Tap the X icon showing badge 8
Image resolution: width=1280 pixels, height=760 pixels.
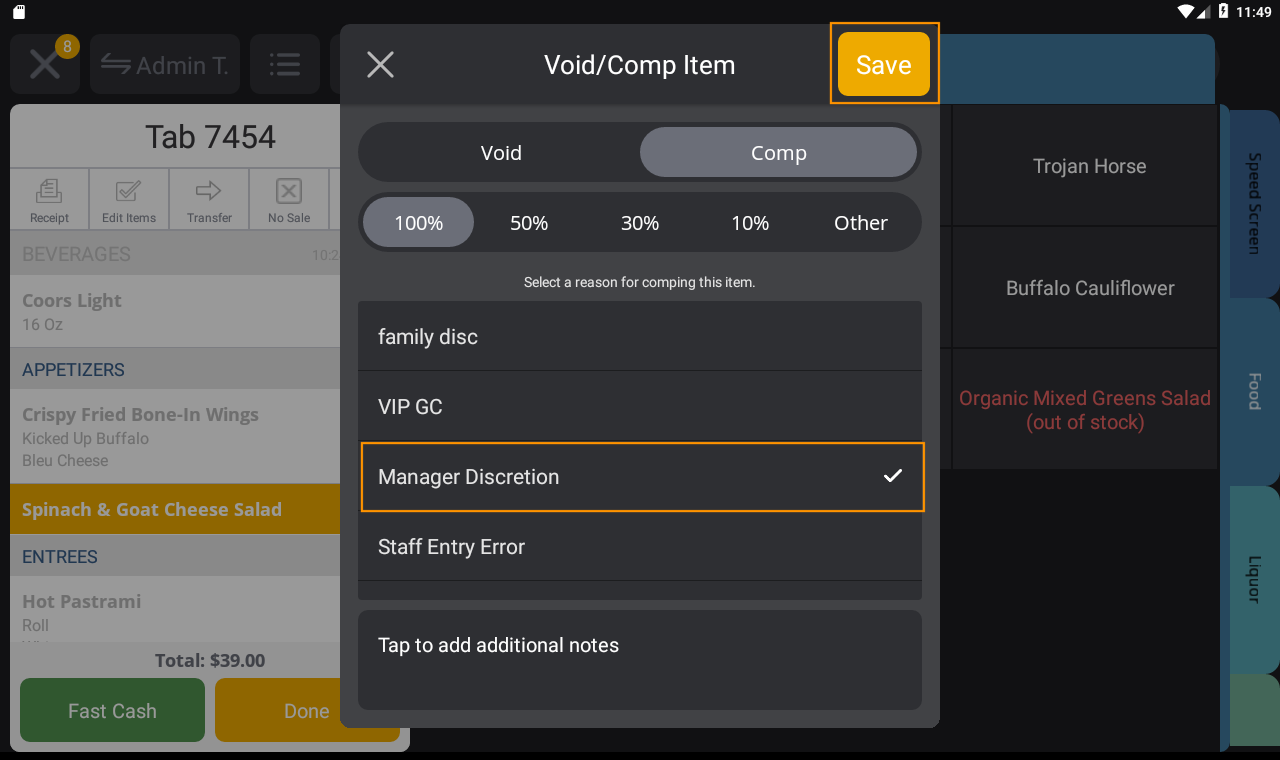pyautogui.click(x=44, y=63)
